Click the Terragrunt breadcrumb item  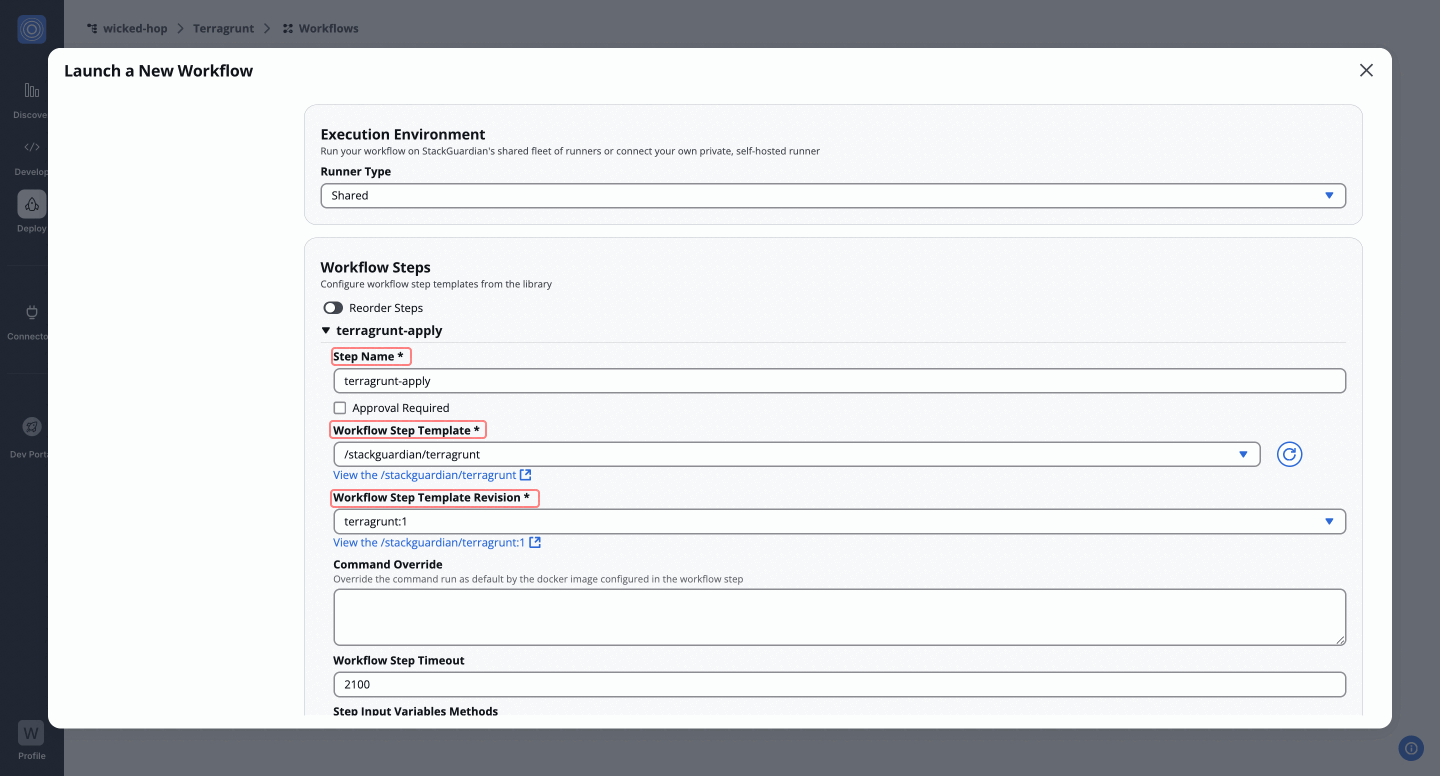click(x=223, y=29)
